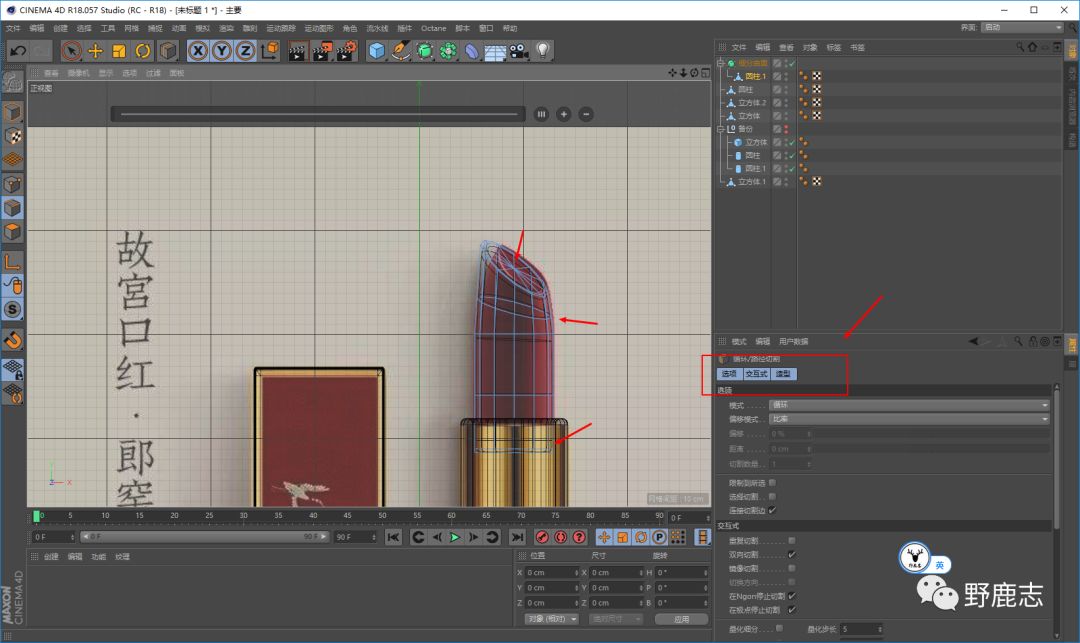The width and height of the screenshot is (1080, 643).
Task: Click the green timeline playhead at frame 0
Action: click(x=37, y=516)
